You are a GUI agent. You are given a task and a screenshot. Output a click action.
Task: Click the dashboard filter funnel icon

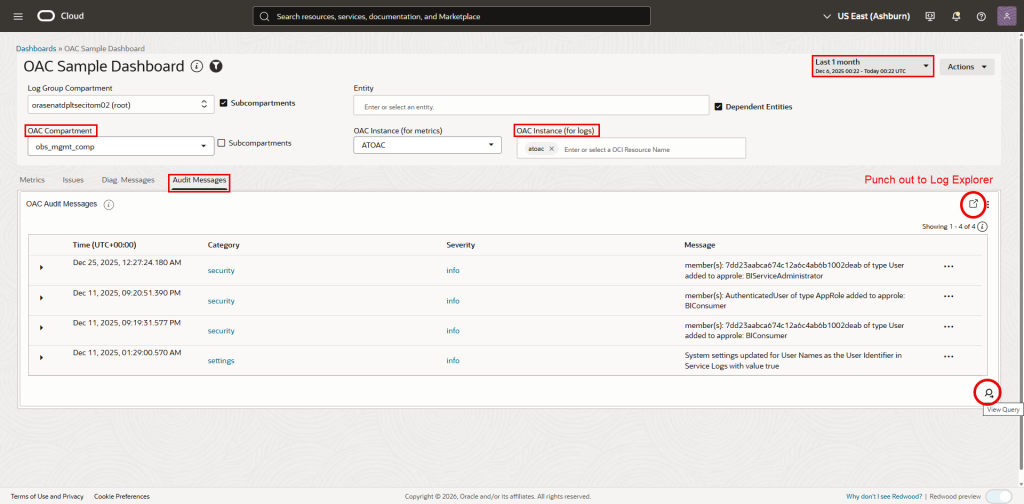click(216, 66)
